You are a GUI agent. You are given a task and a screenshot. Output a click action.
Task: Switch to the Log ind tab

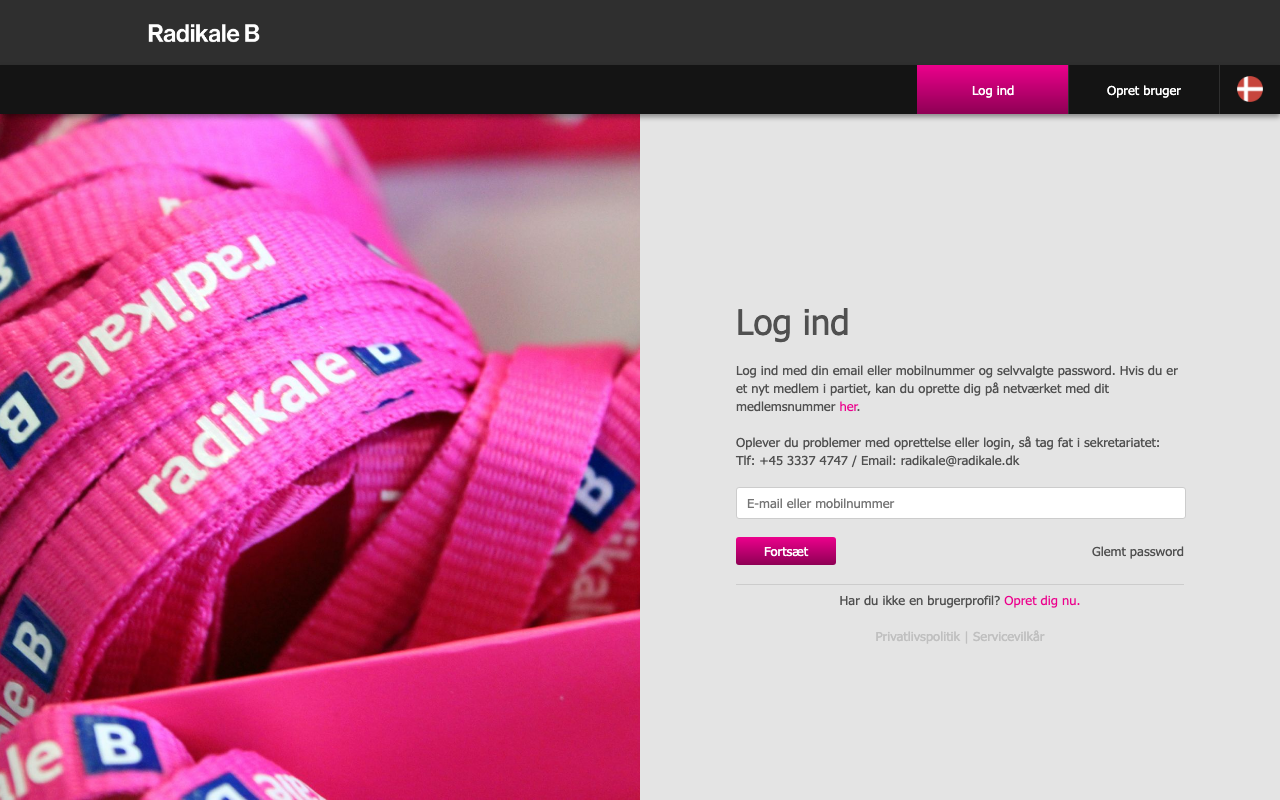992,90
